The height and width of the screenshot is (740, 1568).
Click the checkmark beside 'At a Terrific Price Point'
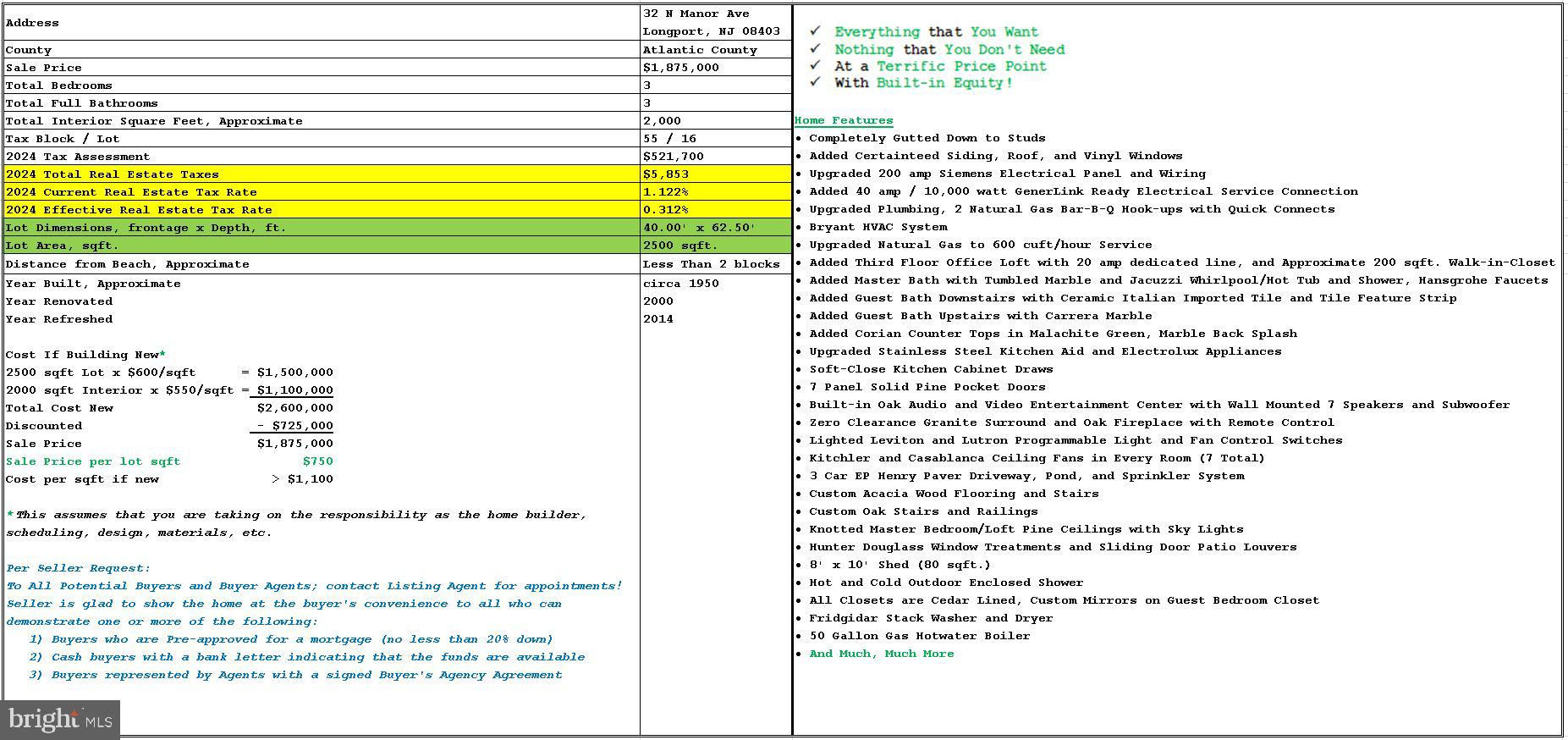tap(815, 65)
